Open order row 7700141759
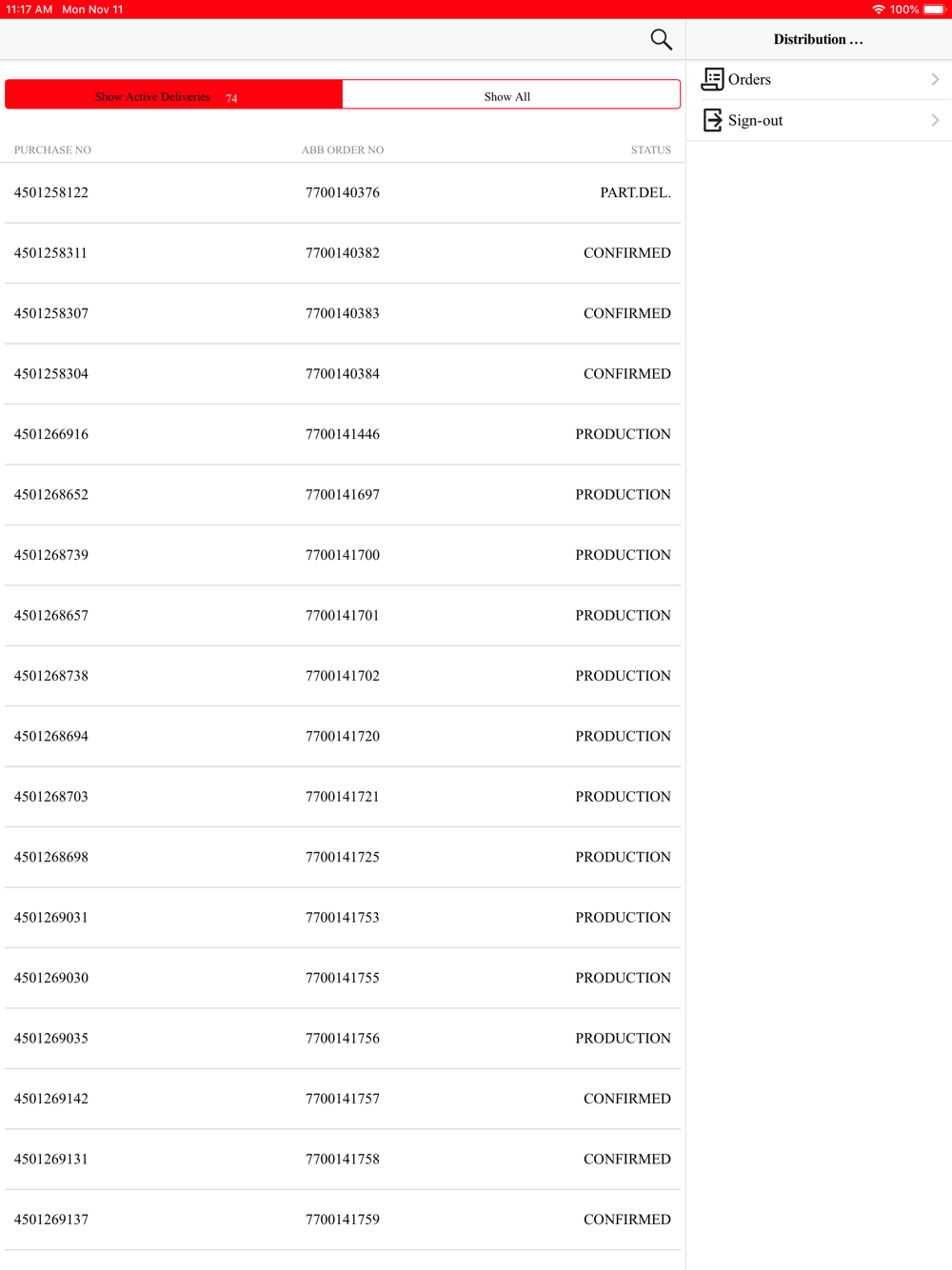 point(343,1220)
